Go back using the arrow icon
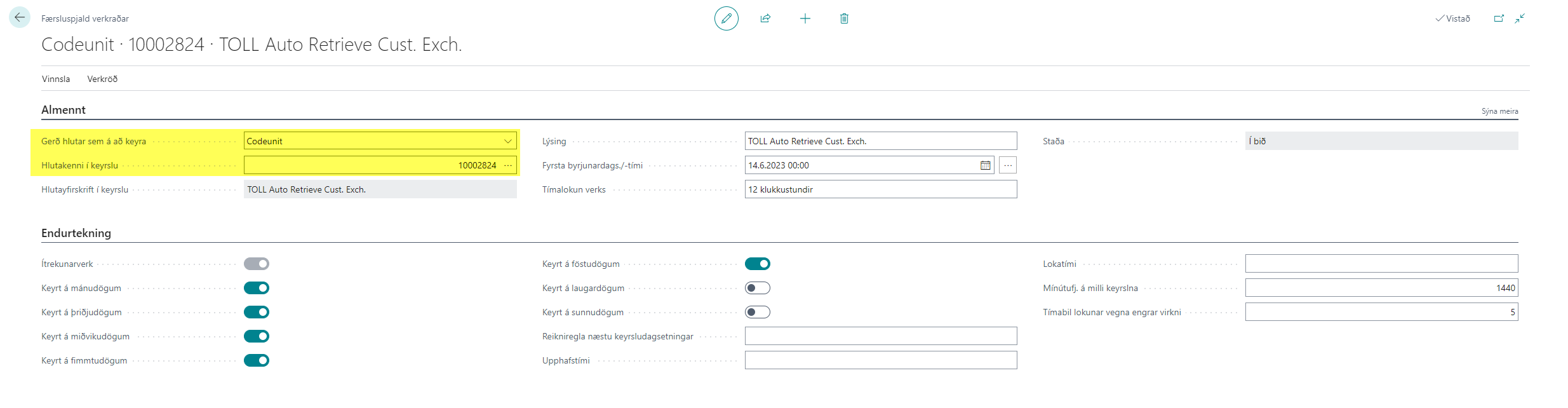Viewport: 1568px width, 408px height. (20, 18)
